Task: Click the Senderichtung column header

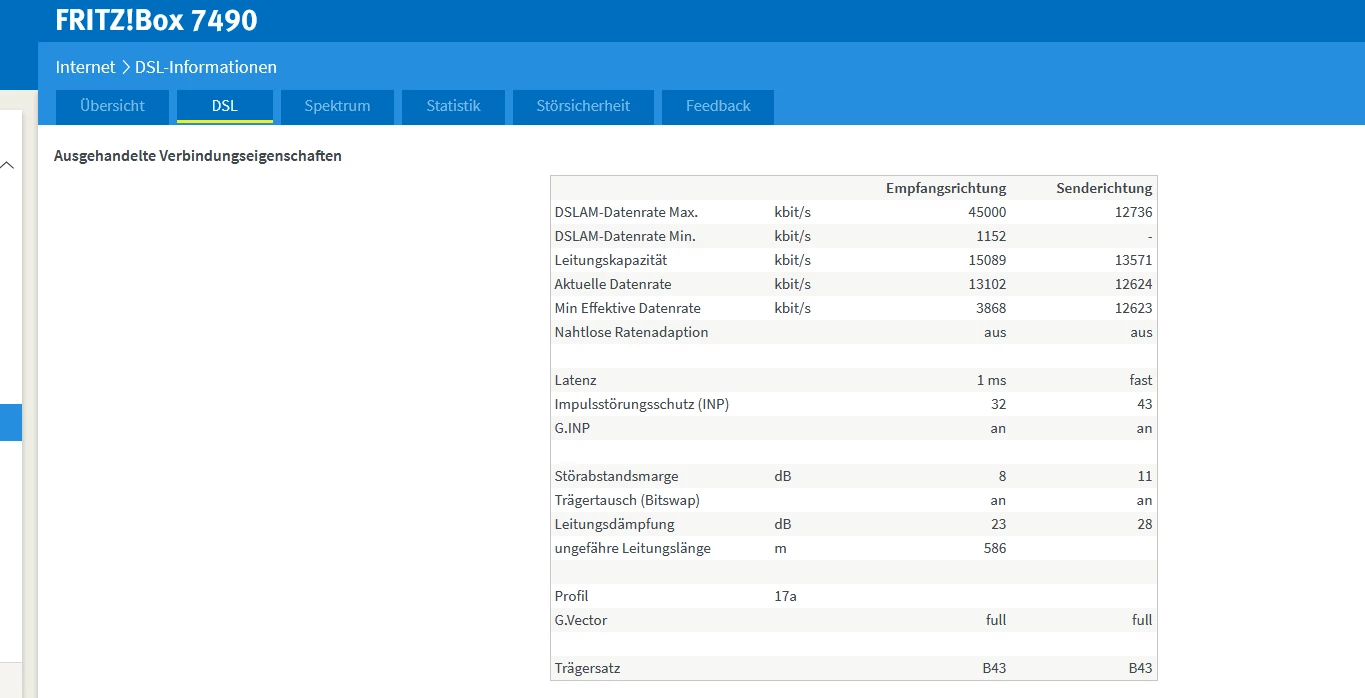Action: (x=1104, y=188)
